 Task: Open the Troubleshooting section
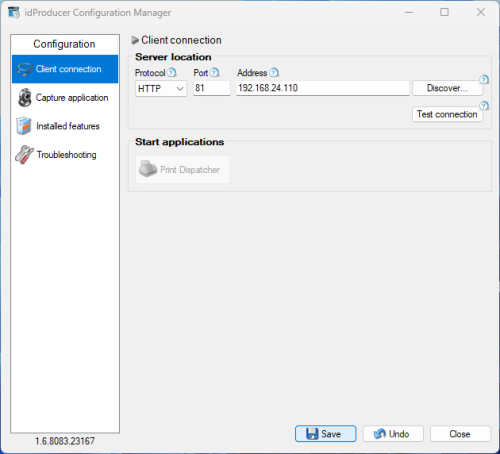(65, 155)
